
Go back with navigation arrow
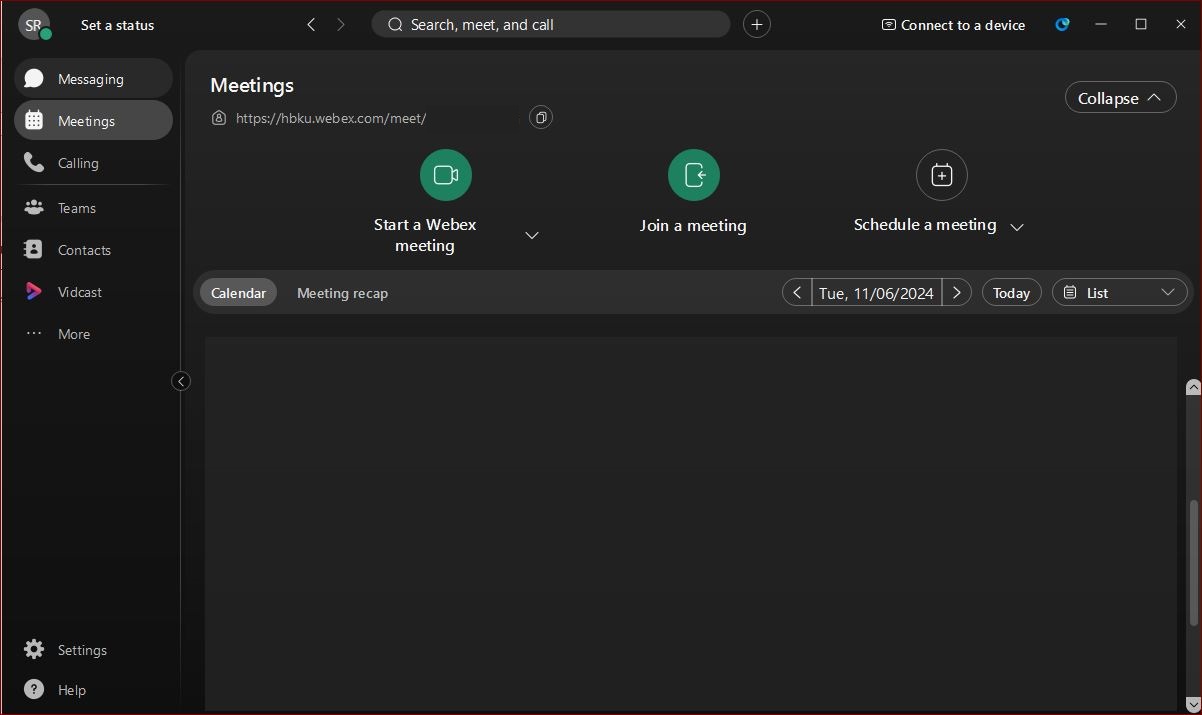[311, 24]
